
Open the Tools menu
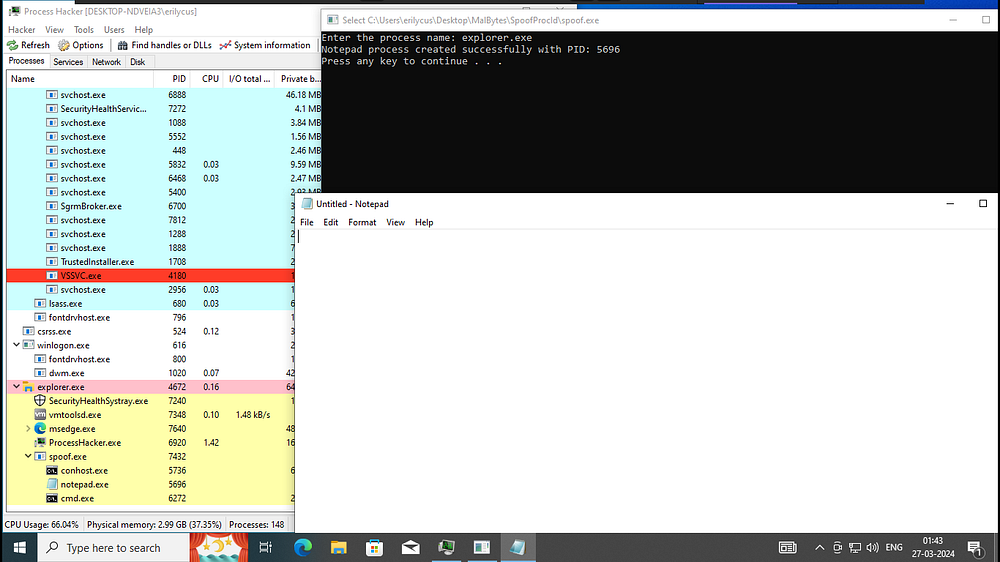(x=84, y=29)
